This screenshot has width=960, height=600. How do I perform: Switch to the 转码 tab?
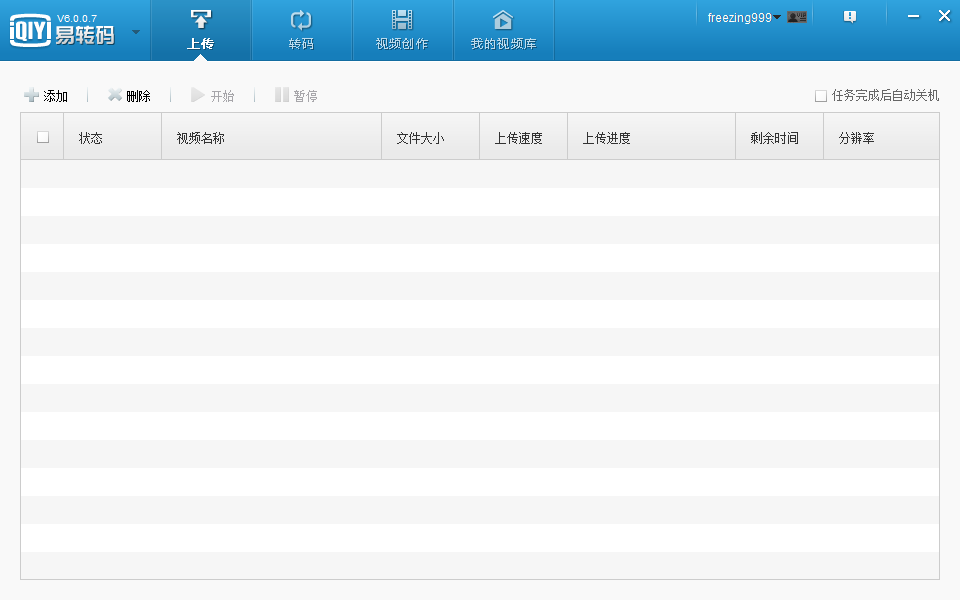(x=301, y=30)
